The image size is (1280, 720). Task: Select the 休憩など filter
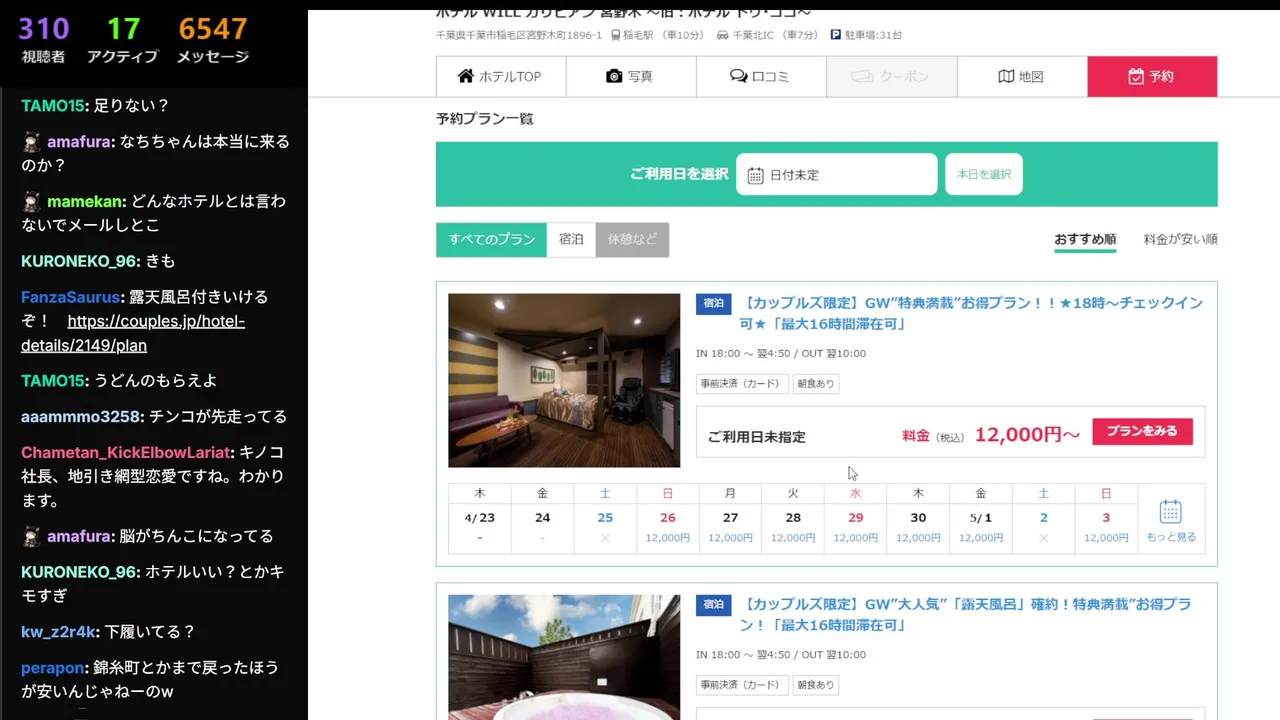pos(632,240)
